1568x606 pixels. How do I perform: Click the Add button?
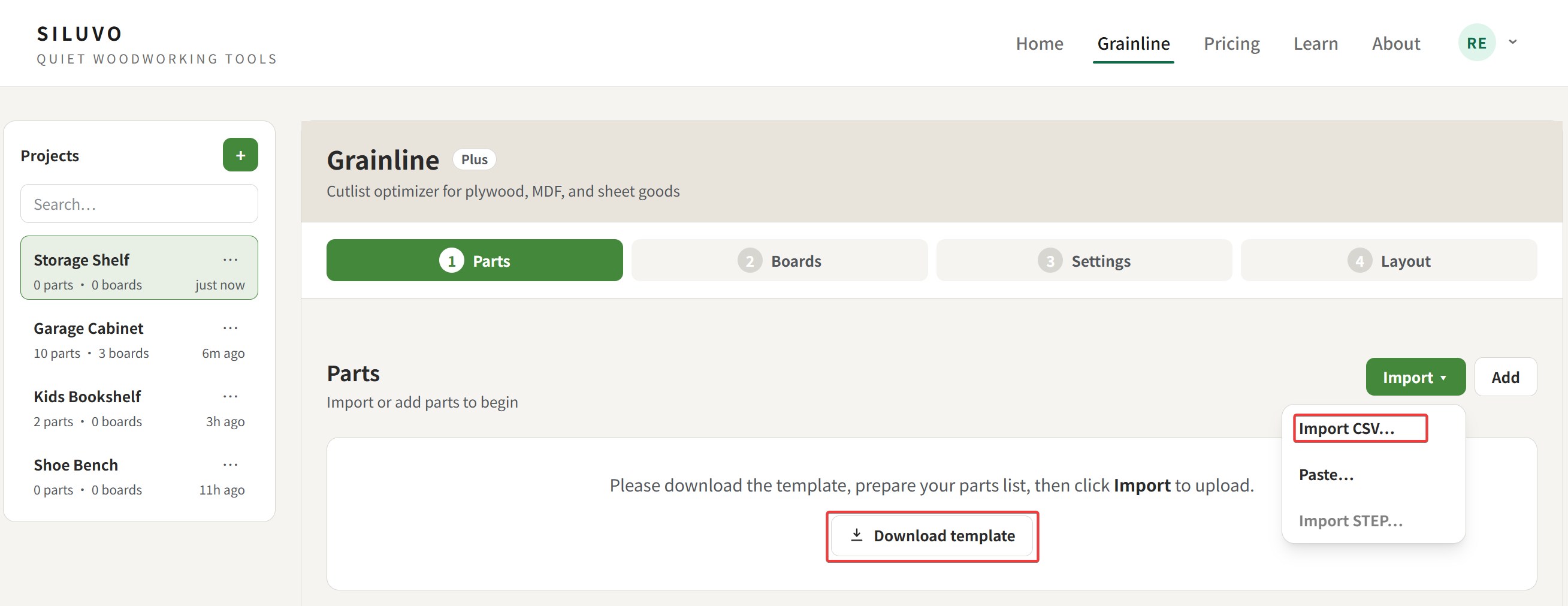coord(1505,376)
